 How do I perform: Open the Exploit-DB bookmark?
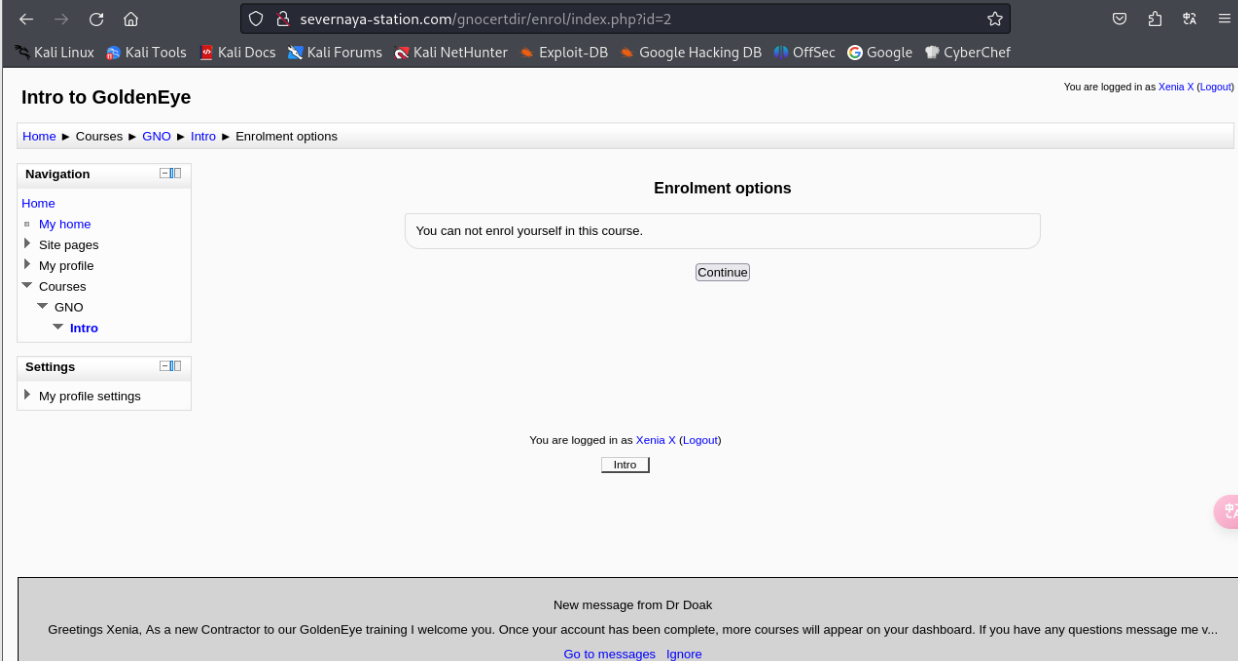(x=563, y=52)
